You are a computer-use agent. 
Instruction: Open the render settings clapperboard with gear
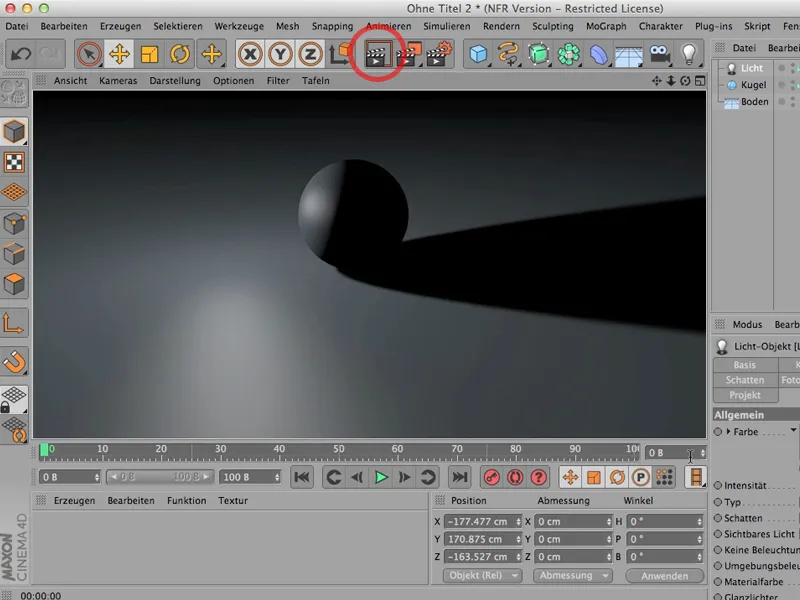click(439, 54)
